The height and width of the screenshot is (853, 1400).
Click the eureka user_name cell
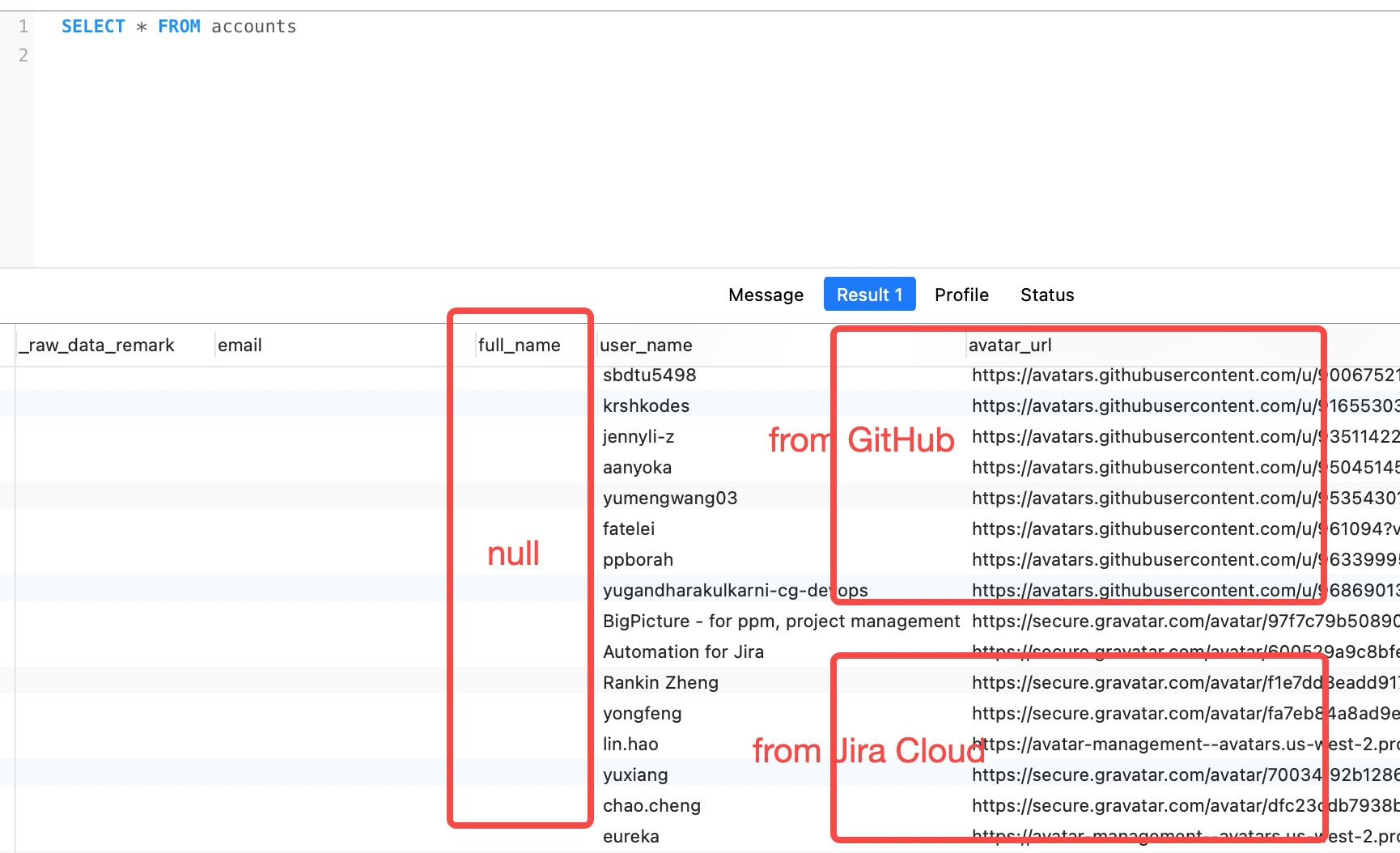(x=630, y=836)
